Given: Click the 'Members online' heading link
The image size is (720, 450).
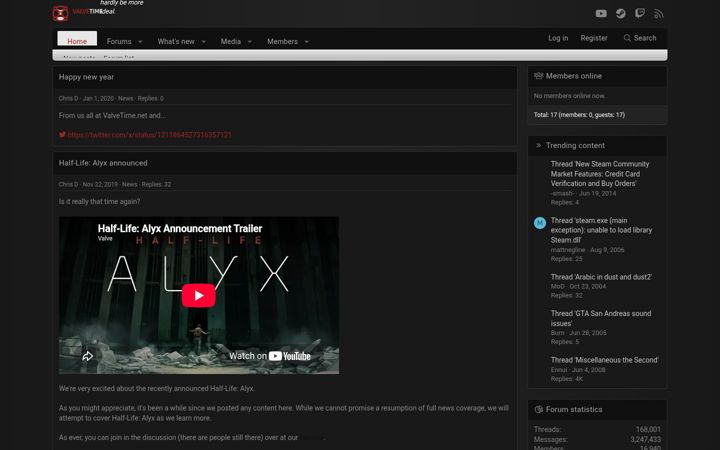Looking at the screenshot, I should click(x=574, y=76).
